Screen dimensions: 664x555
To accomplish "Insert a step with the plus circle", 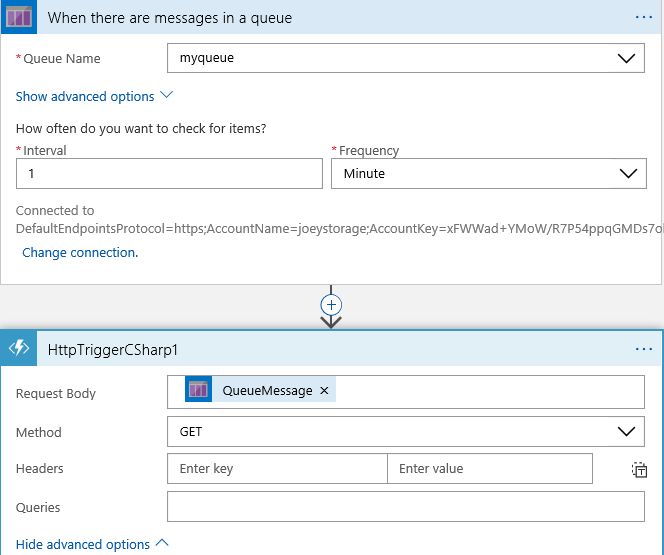I will pyautogui.click(x=331, y=305).
